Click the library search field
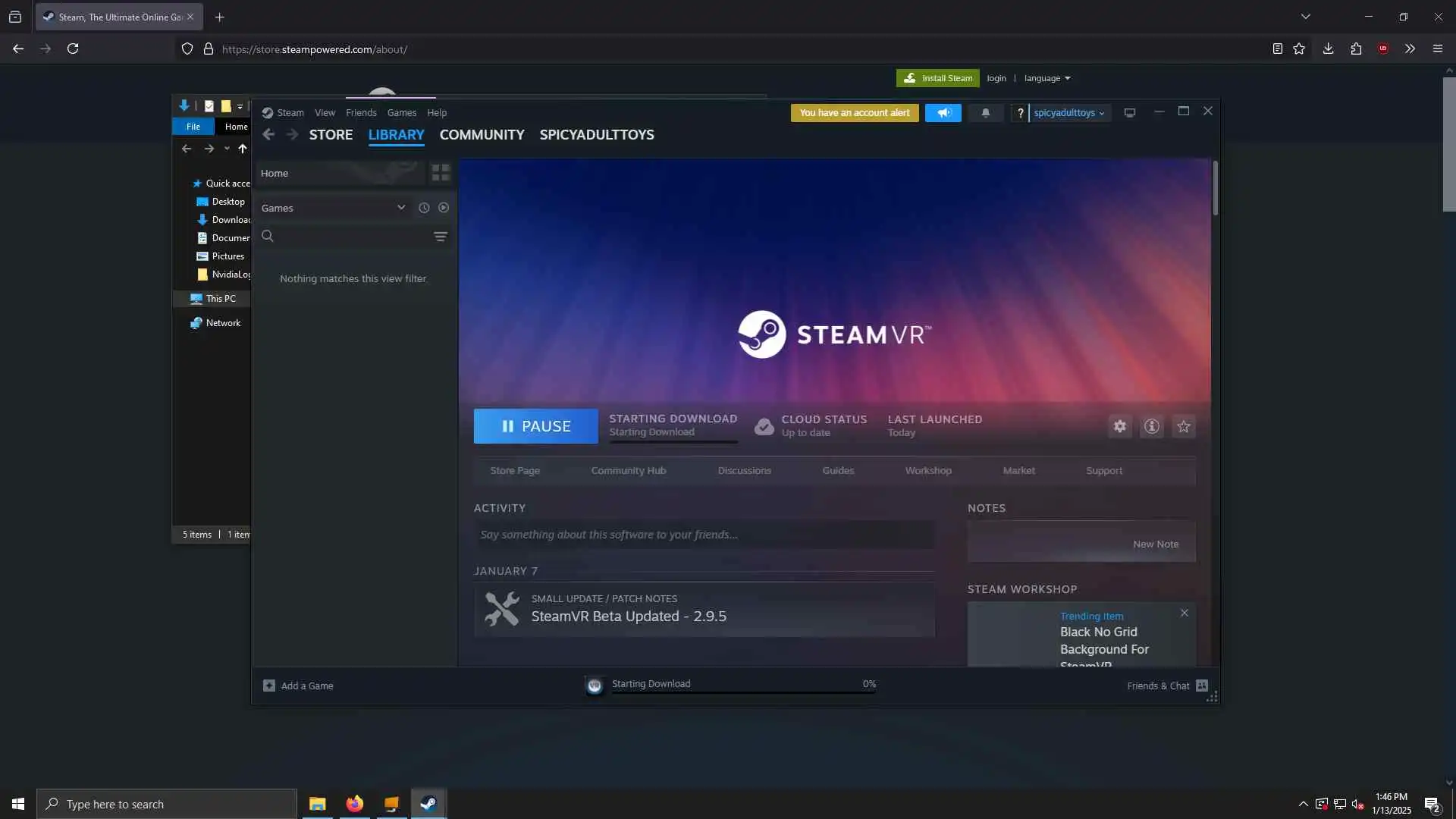Viewport: 1456px width, 819px height. [x=349, y=237]
